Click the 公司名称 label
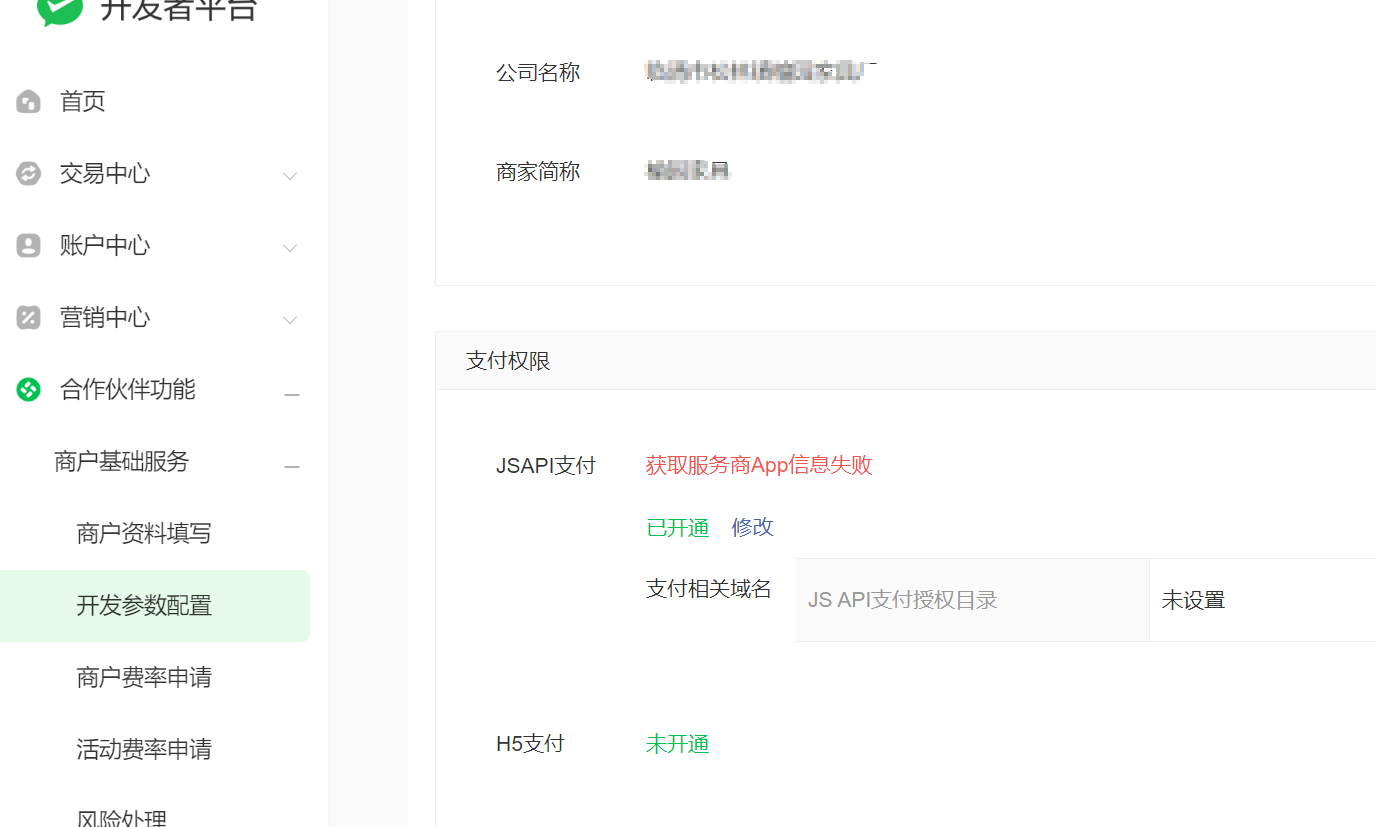 538,73
